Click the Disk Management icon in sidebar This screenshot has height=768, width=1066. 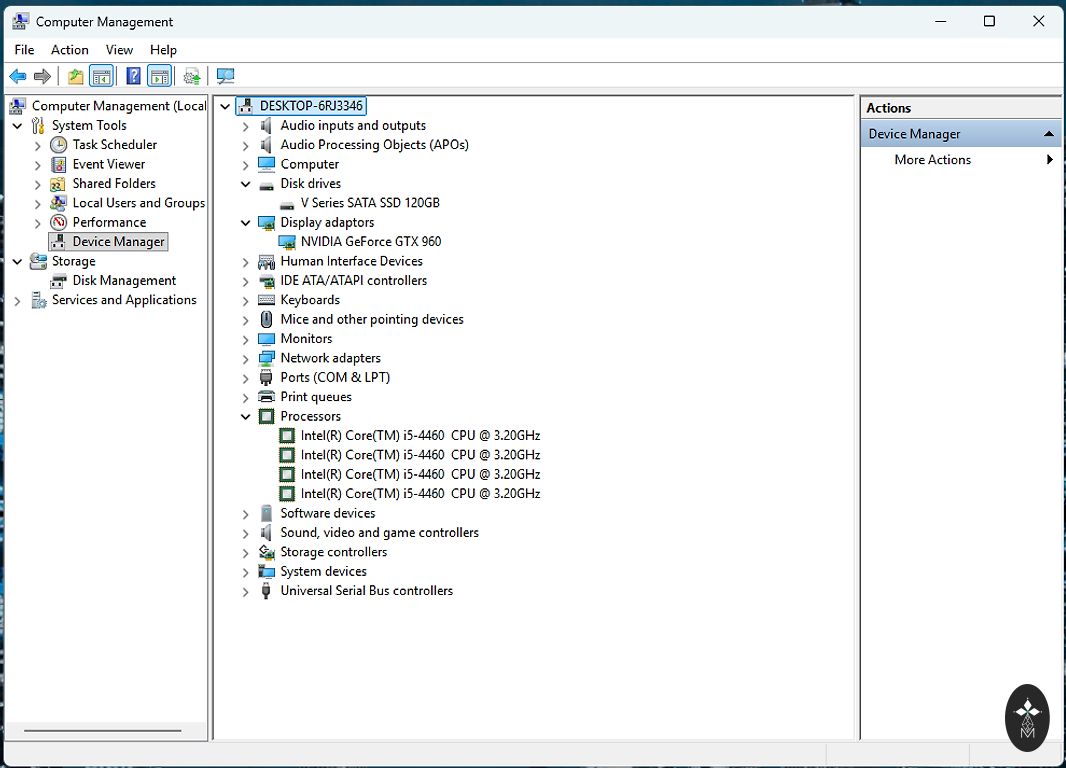(59, 281)
